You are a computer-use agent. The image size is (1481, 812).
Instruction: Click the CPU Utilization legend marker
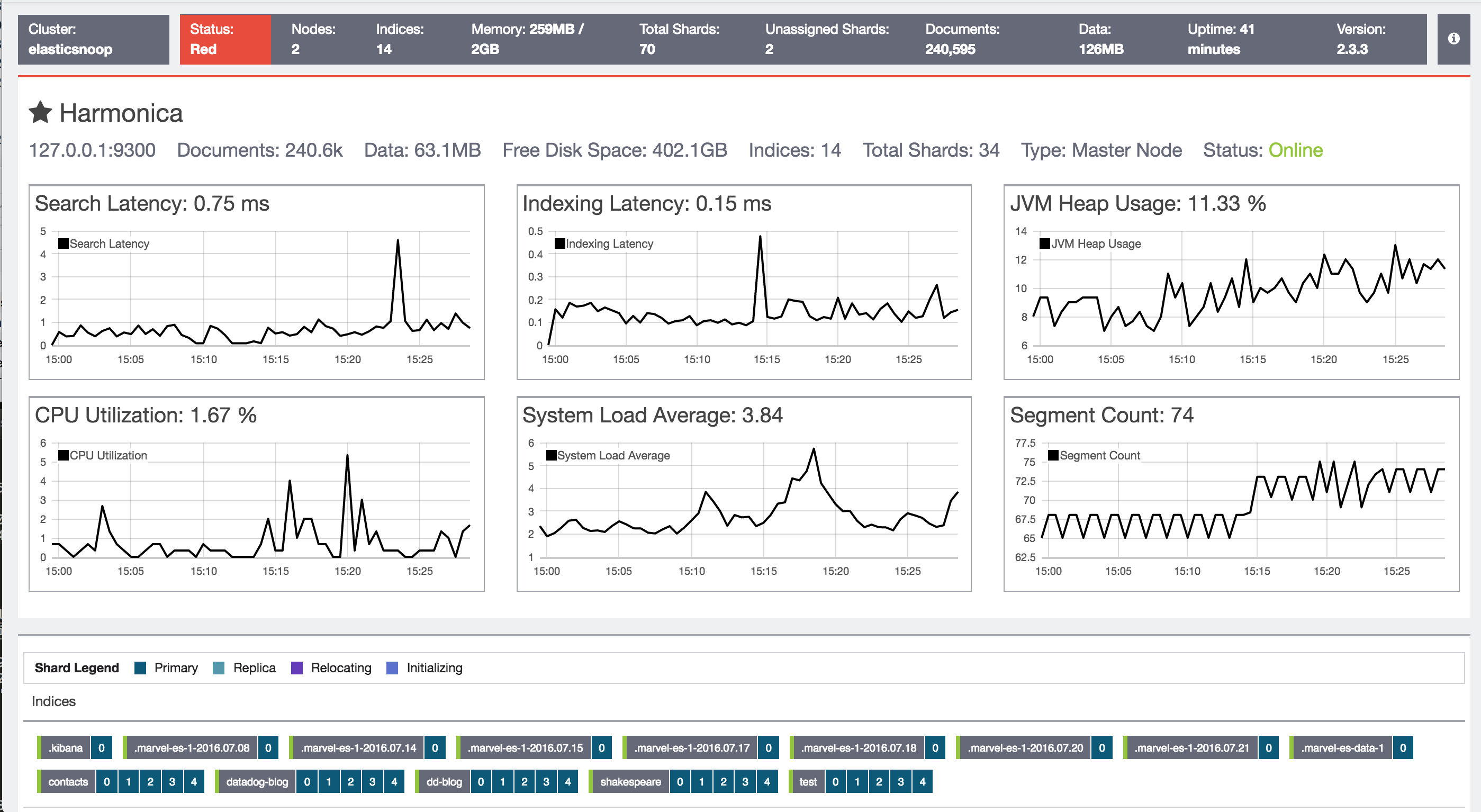pos(62,454)
